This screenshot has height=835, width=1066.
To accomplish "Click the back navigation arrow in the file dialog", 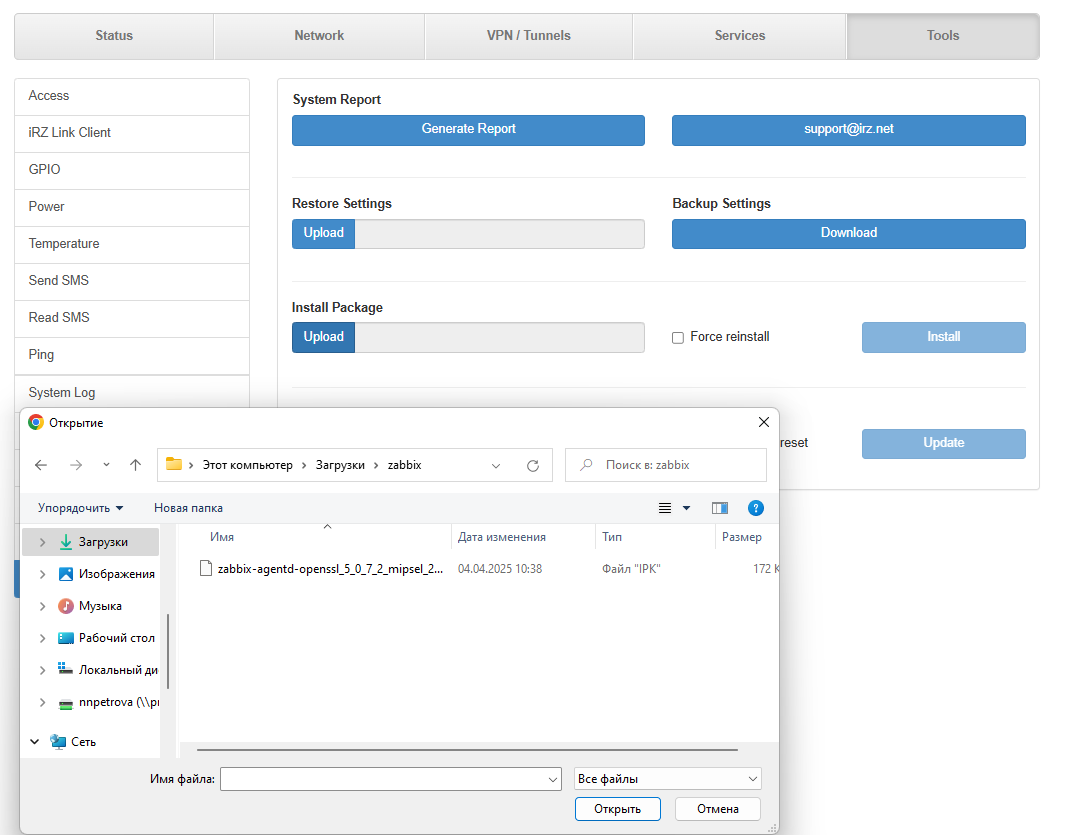I will point(39,464).
